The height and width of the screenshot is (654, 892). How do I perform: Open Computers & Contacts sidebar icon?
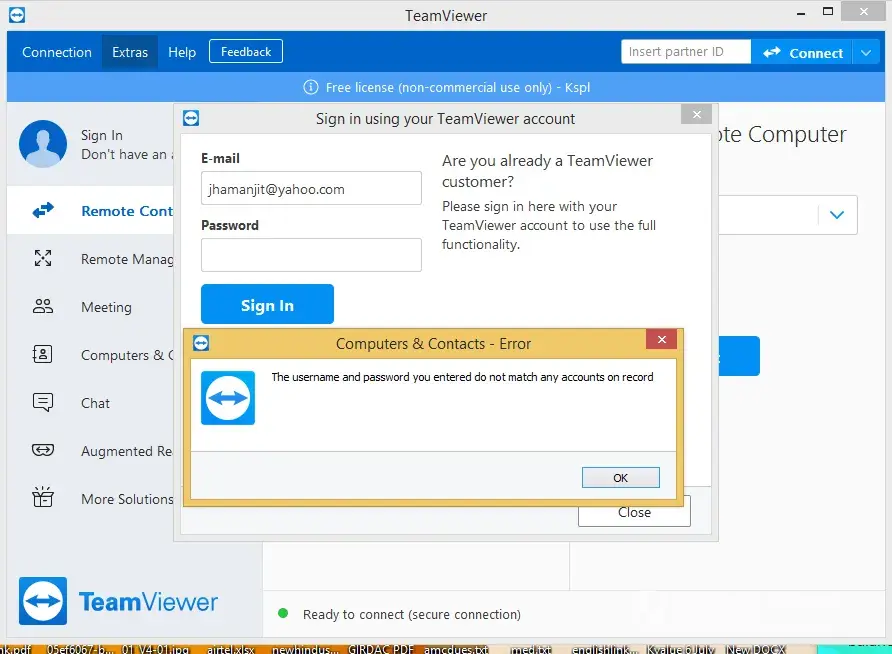tap(43, 355)
